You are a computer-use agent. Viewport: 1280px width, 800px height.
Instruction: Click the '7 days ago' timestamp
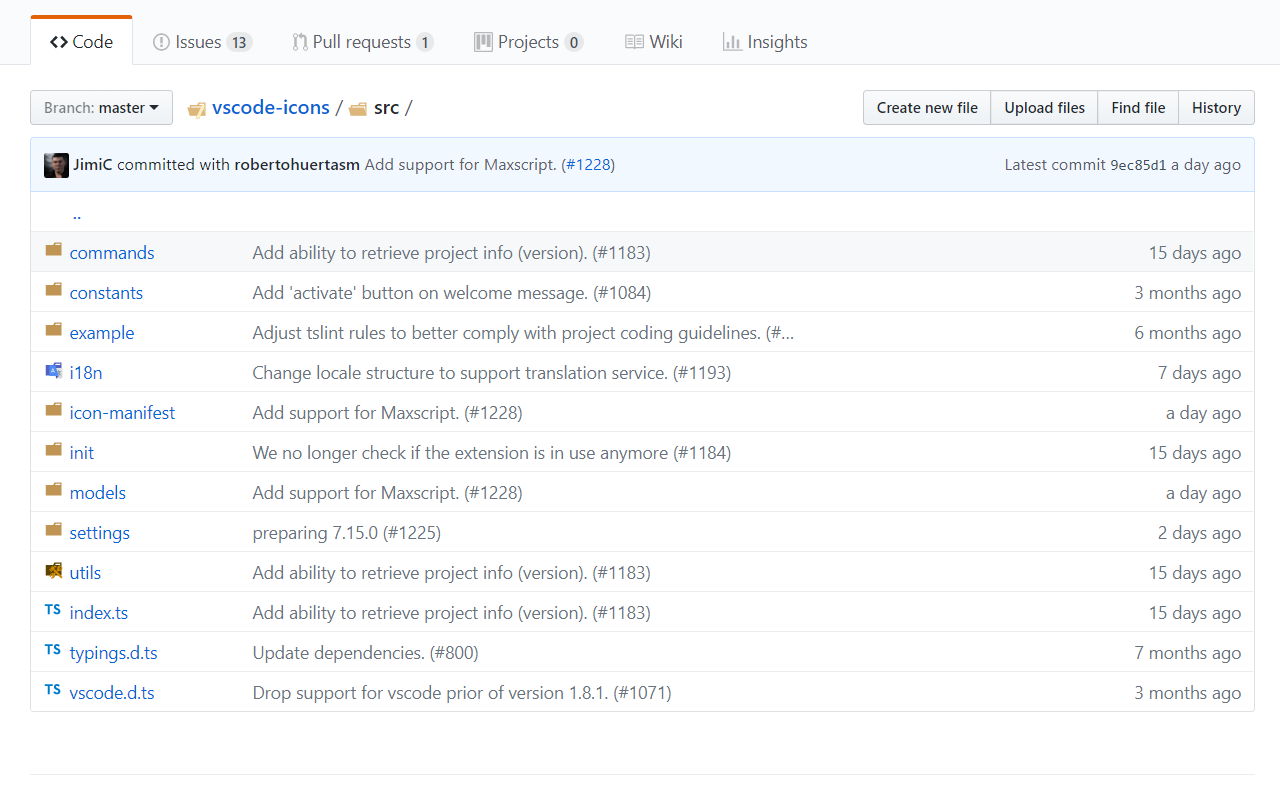point(1200,373)
